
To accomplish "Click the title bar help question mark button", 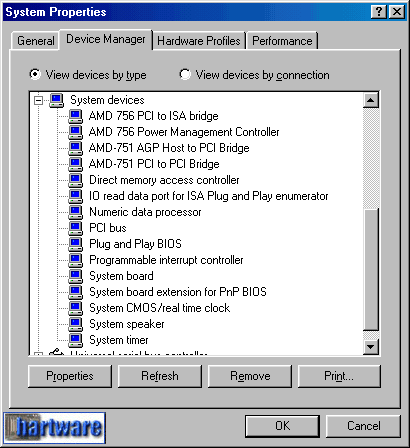I will 379,12.
